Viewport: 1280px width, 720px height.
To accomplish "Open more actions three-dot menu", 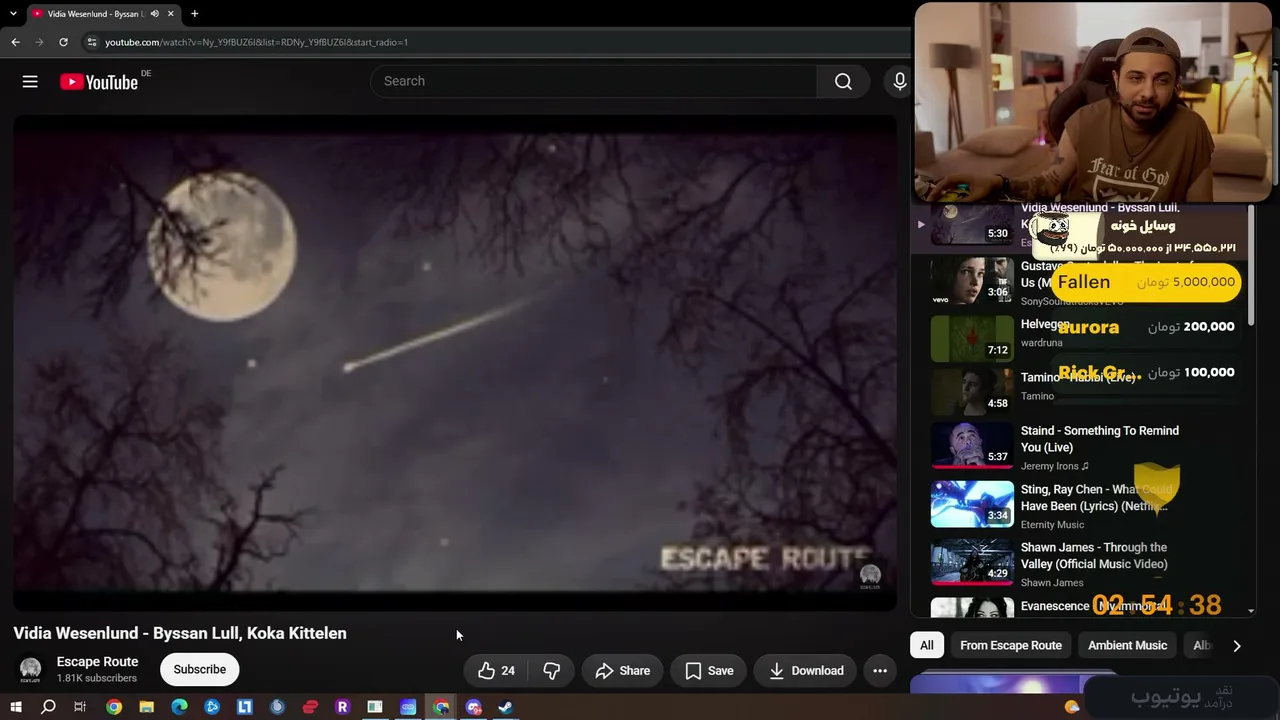I will [x=880, y=671].
